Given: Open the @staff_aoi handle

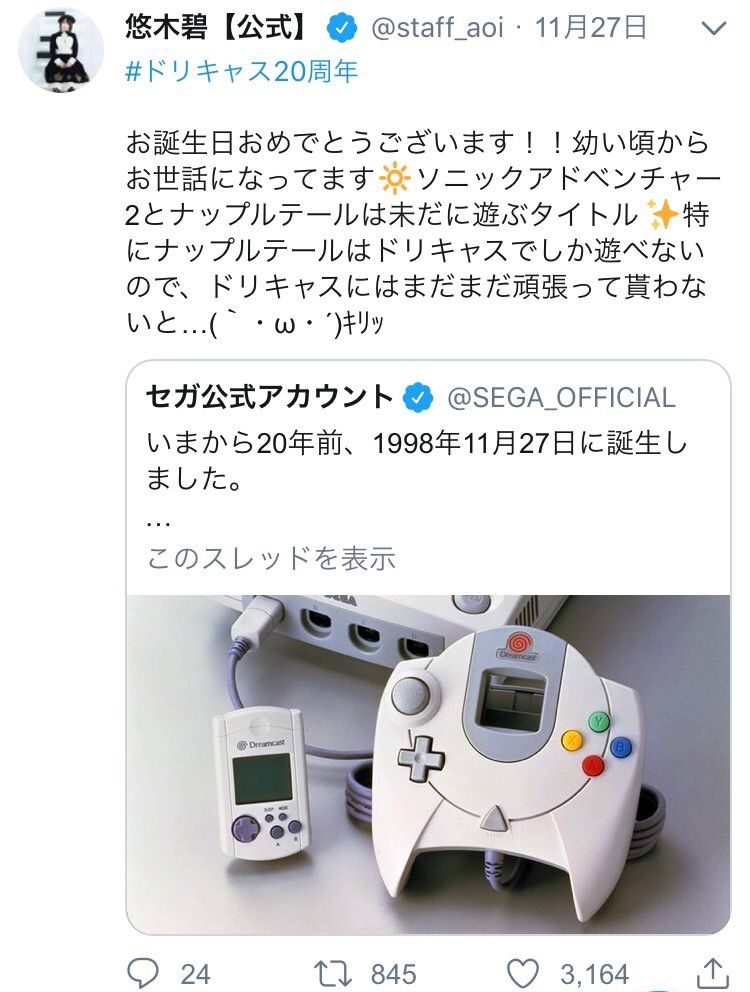Looking at the screenshot, I should coord(437,28).
